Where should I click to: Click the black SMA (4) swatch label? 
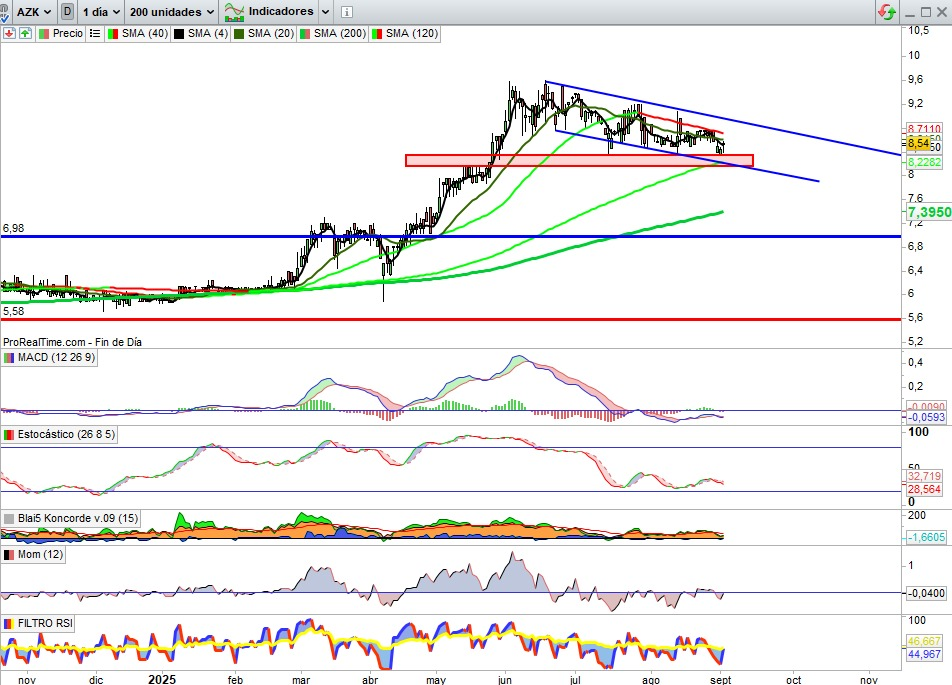pyautogui.click(x=201, y=33)
